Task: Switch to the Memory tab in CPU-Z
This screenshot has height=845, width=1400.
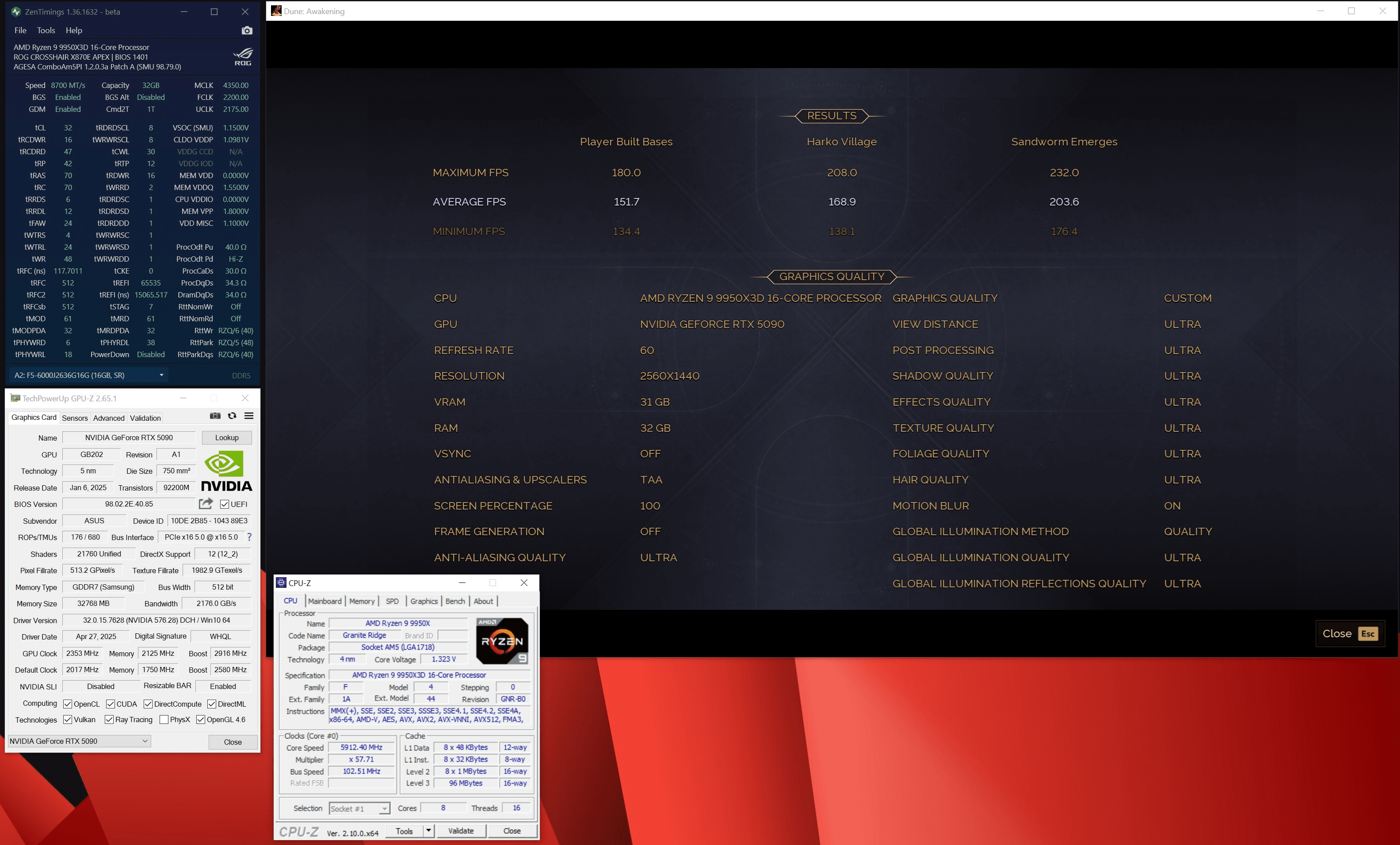Action: (x=362, y=601)
